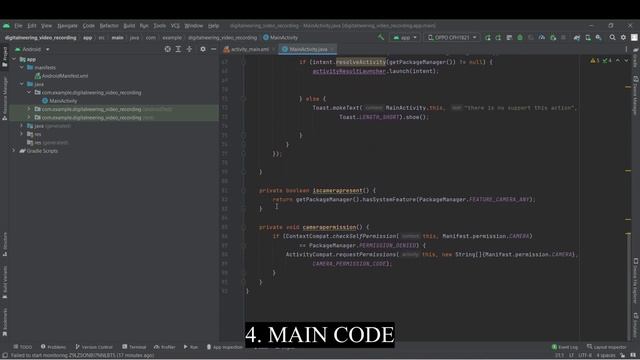Expand the test package node
The width and height of the screenshot is (640, 360).
click(29, 117)
